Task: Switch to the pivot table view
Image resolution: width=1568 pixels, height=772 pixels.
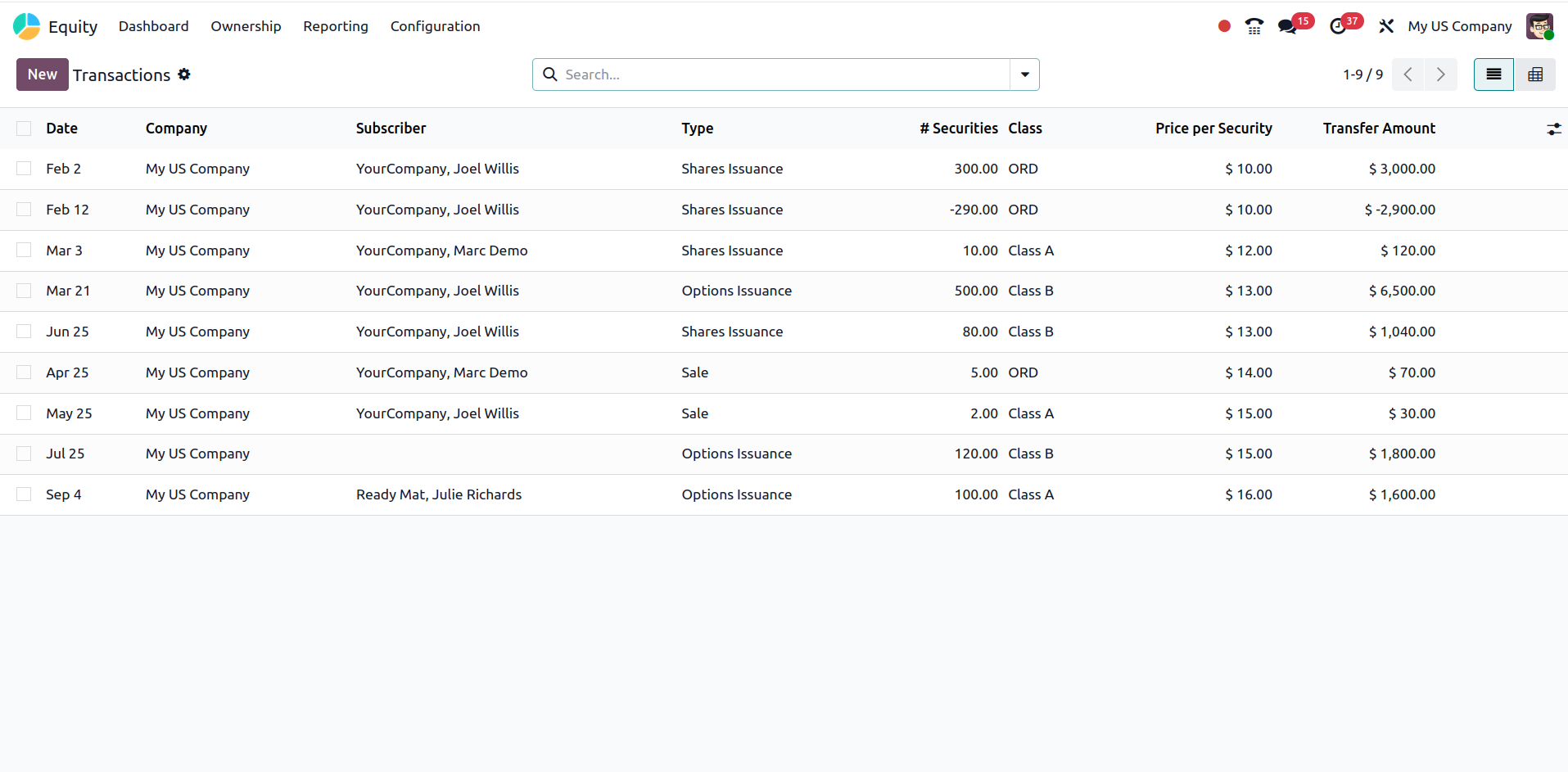Action: 1534,74
